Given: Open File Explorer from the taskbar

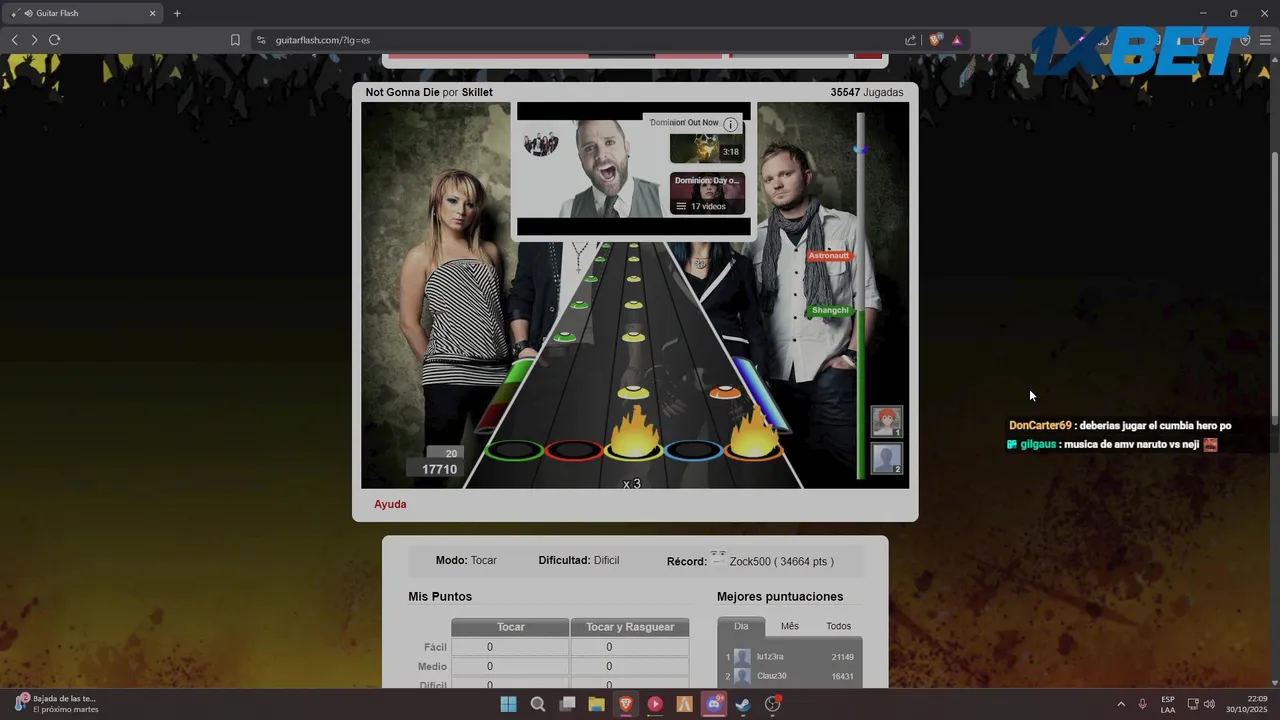Looking at the screenshot, I should 597,704.
